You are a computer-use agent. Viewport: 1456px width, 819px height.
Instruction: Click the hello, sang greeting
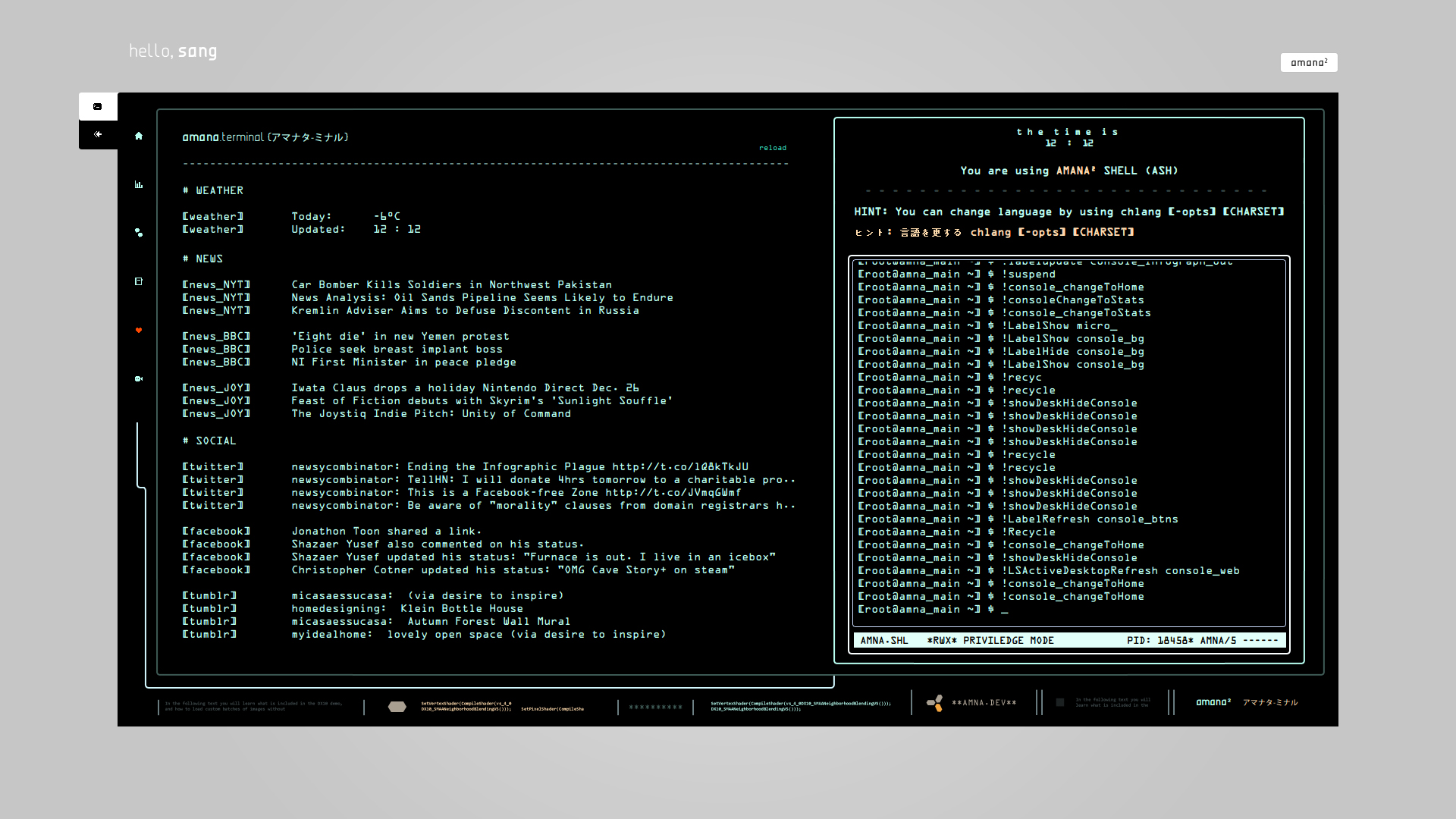click(173, 52)
